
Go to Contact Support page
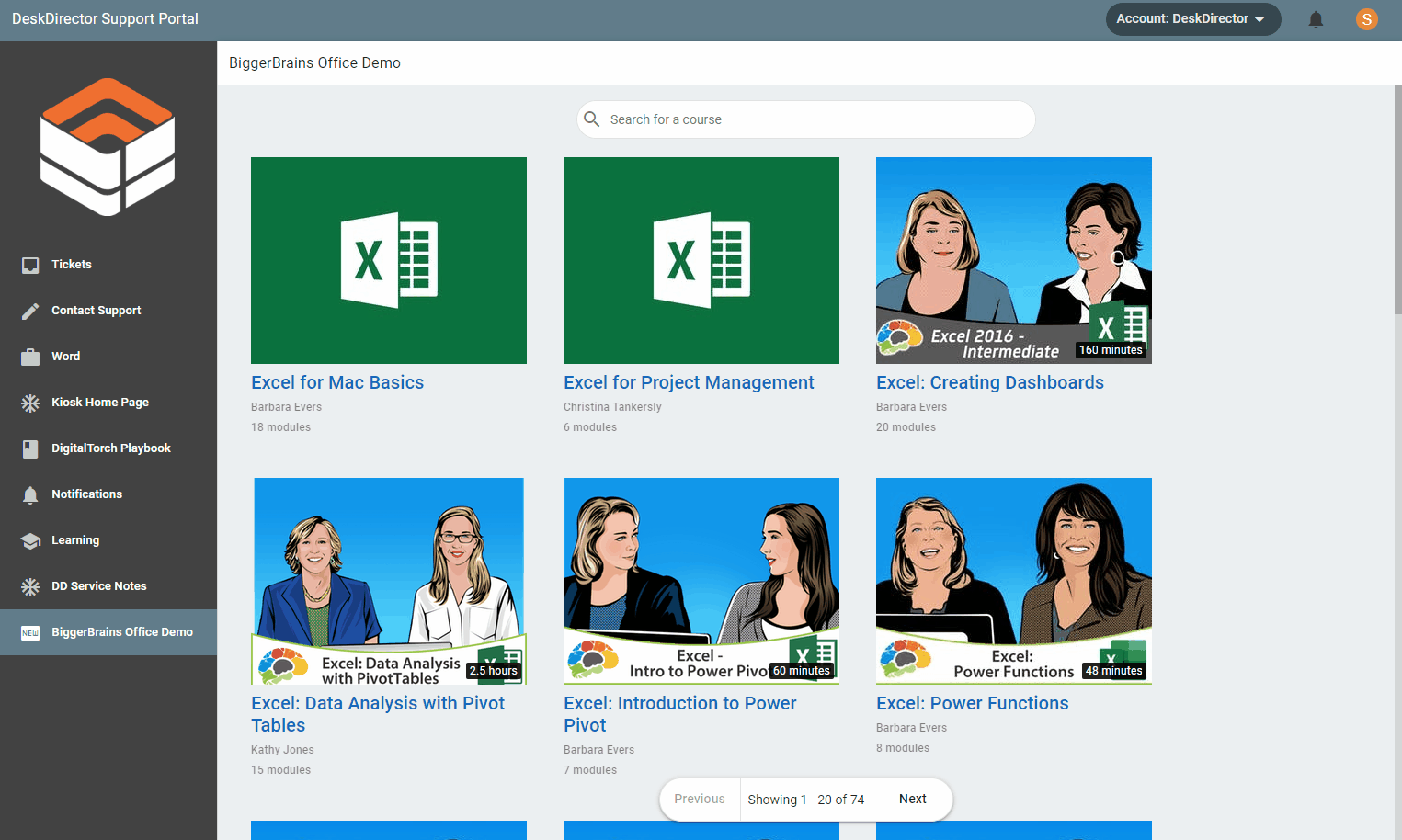tap(108, 311)
